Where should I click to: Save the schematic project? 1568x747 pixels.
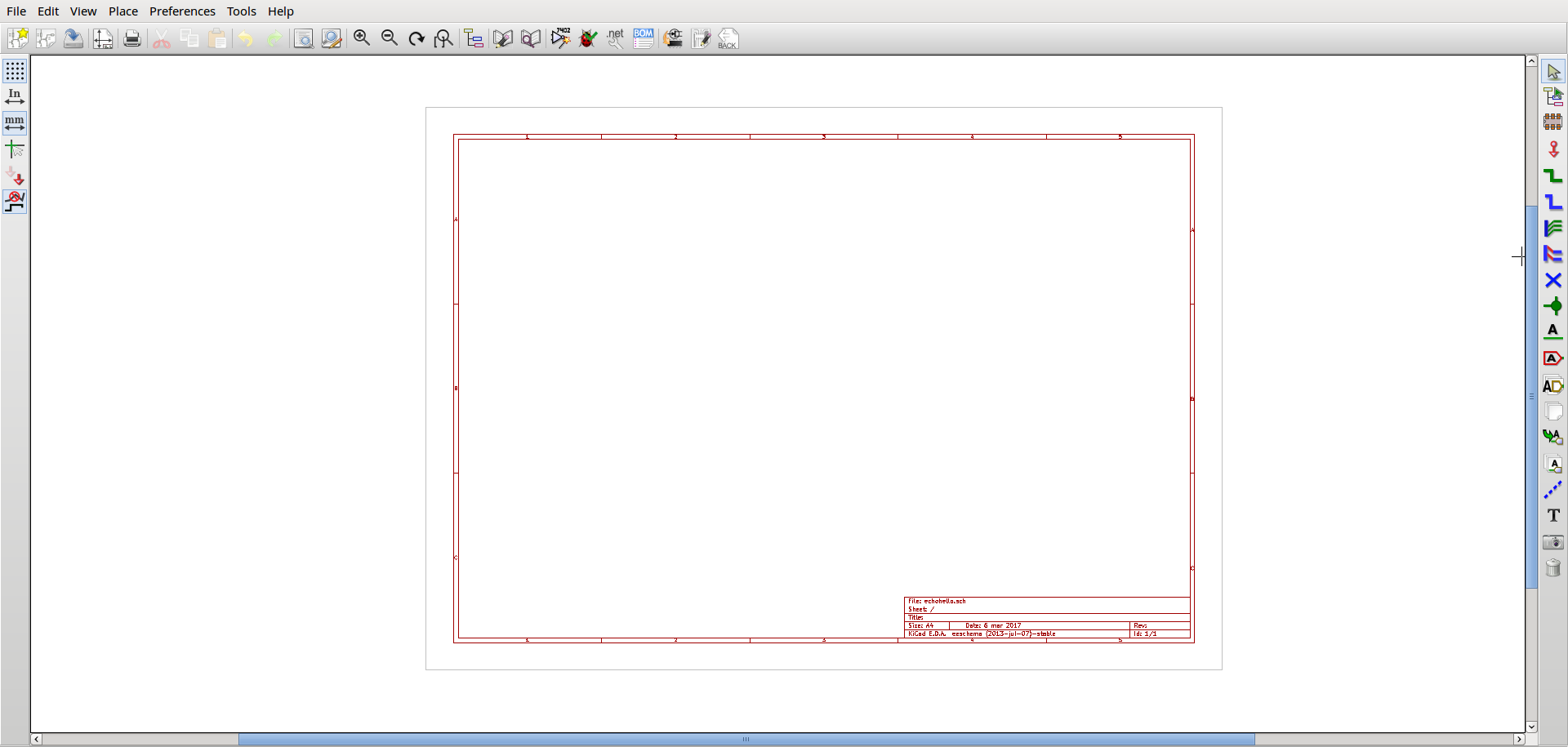tap(73, 38)
